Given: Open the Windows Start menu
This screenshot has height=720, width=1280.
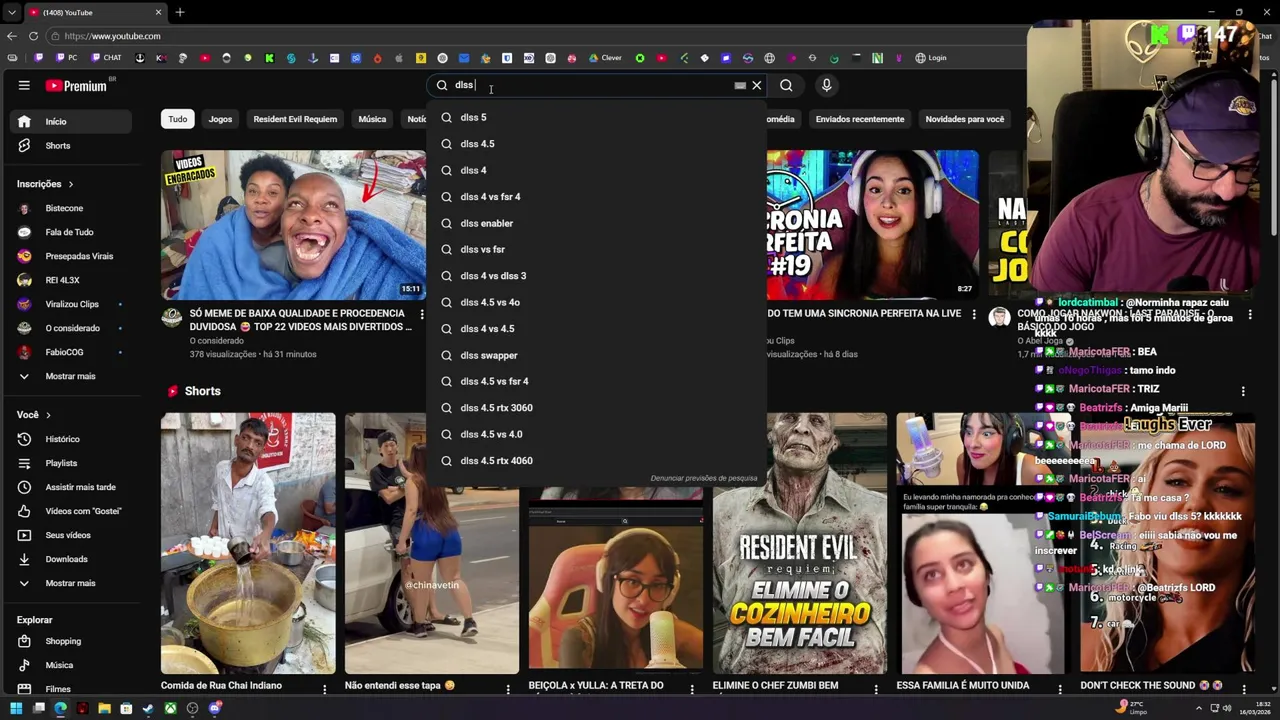Looking at the screenshot, I should 16,709.
